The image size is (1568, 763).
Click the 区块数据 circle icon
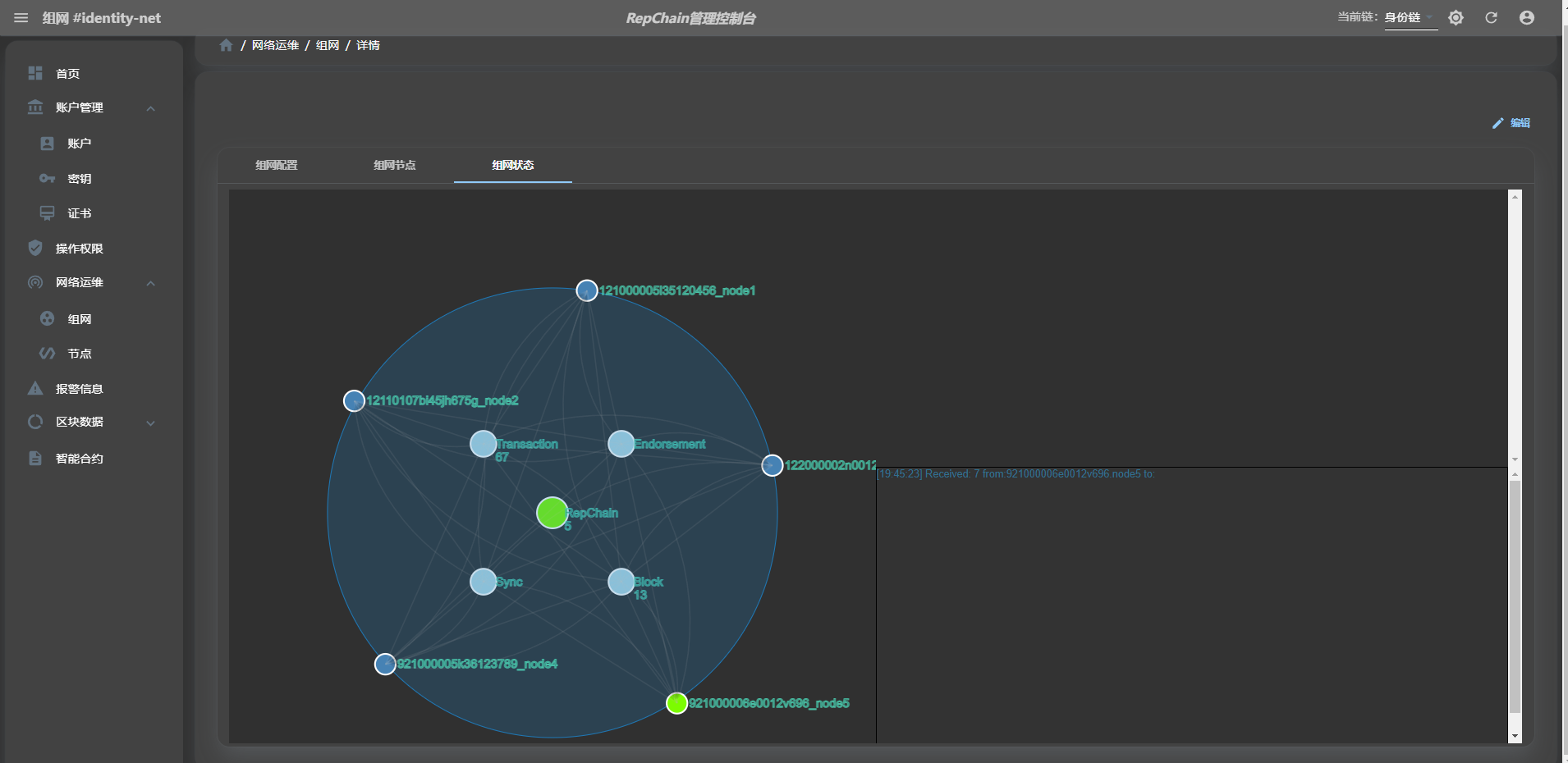point(35,422)
